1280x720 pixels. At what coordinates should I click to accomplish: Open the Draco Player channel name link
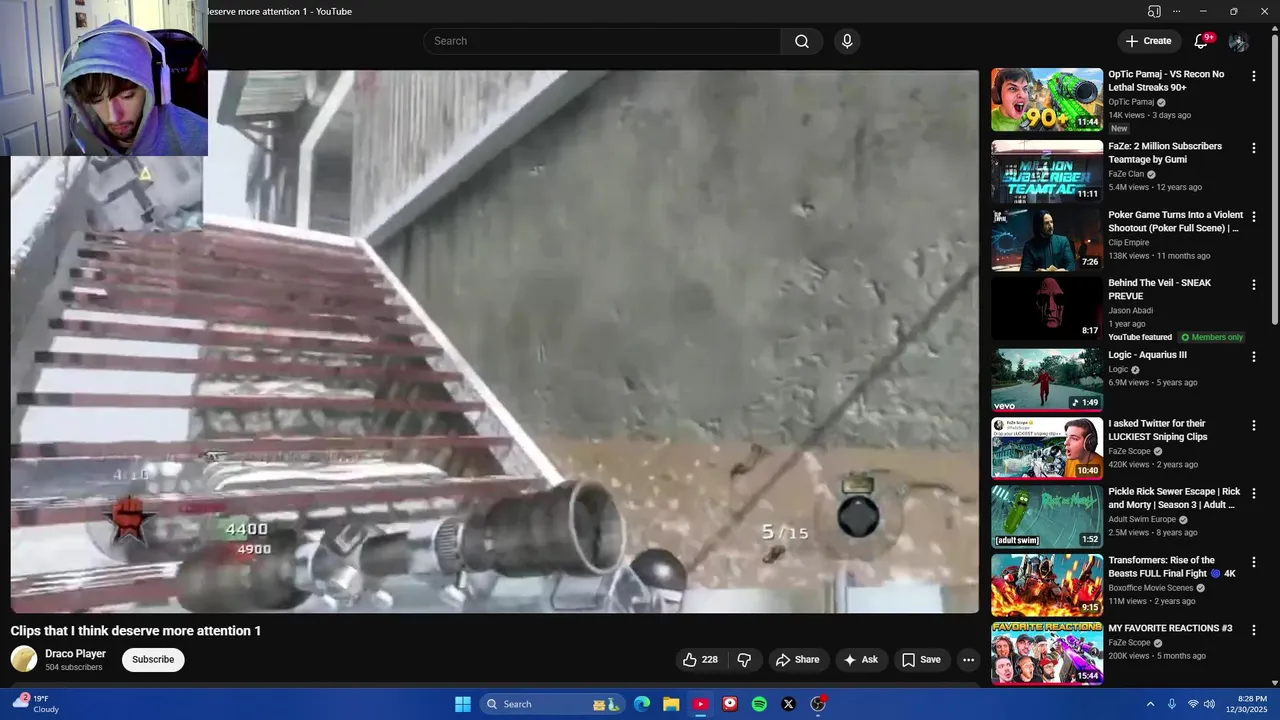pyautogui.click(x=75, y=654)
